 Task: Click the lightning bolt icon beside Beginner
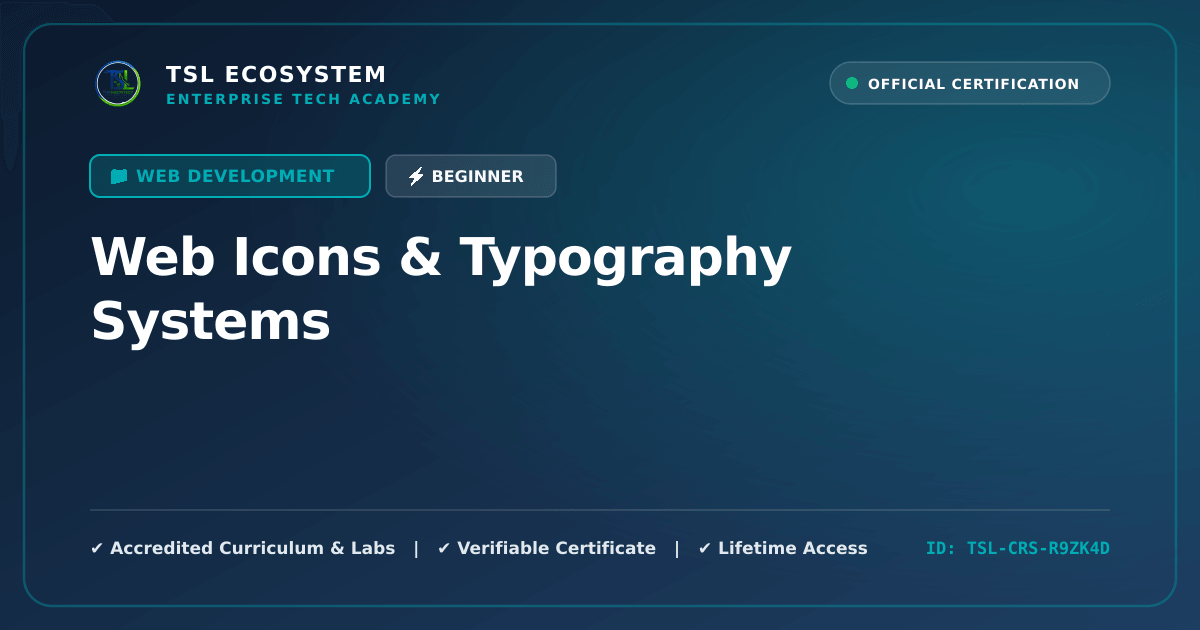(x=416, y=176)
